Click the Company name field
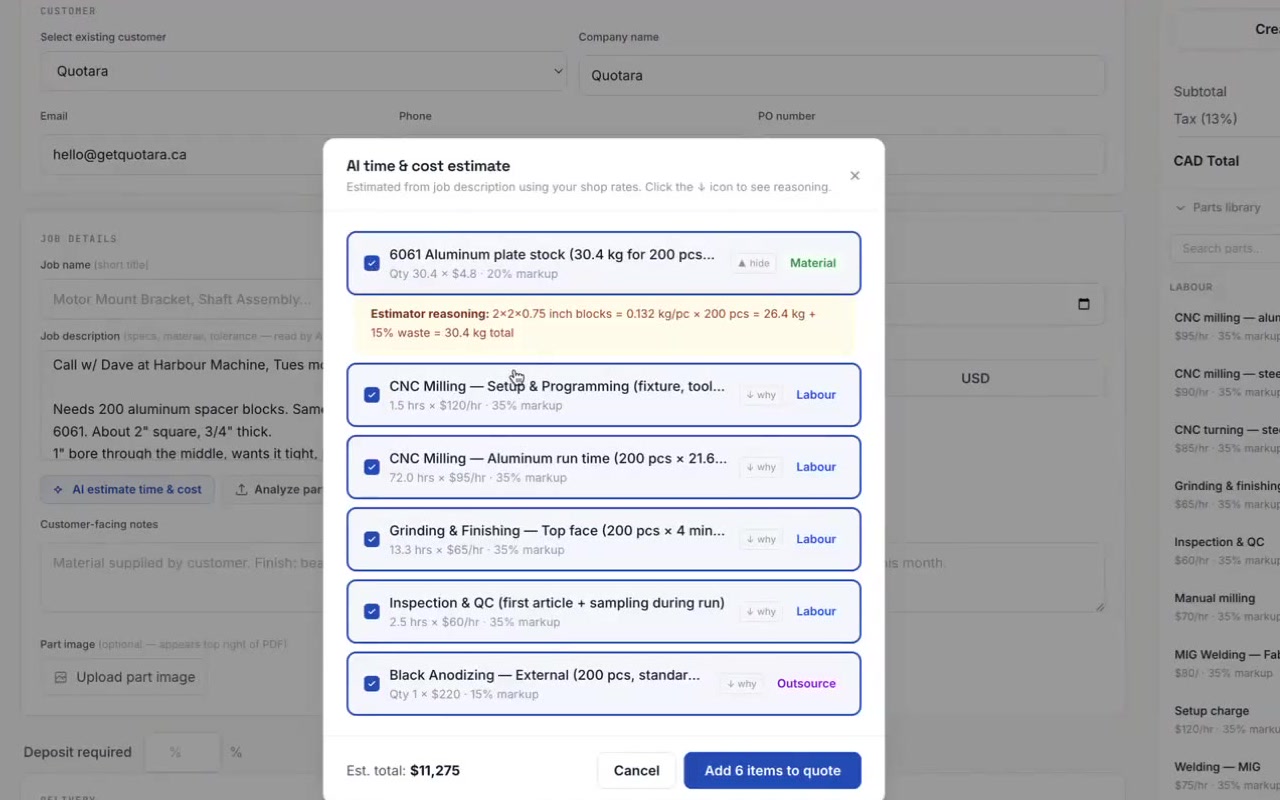The height and width of the screenshot is (800, 1280). [x=842, y=75]
